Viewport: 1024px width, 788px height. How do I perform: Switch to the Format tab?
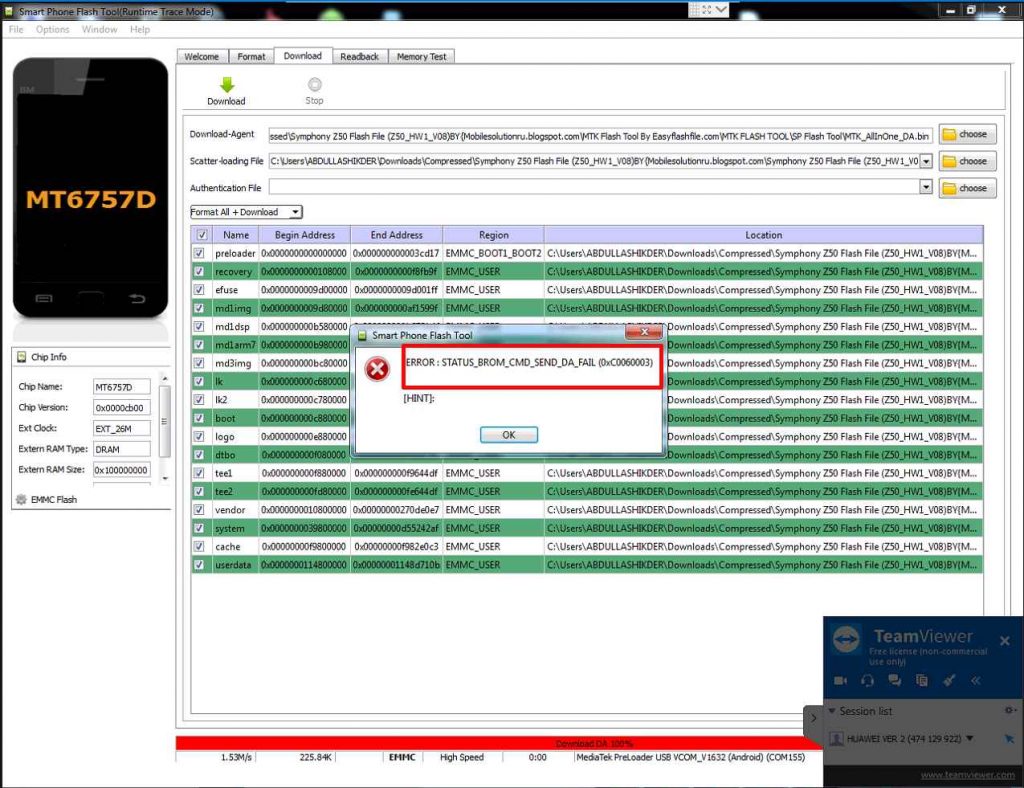click(x=251, y=57)
